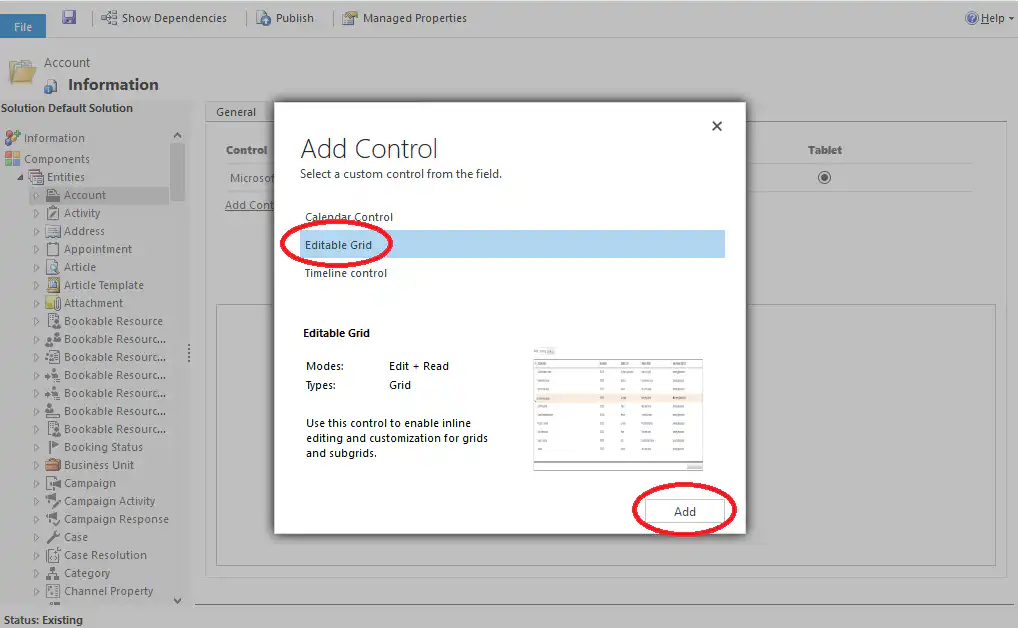Click the Account entity icon

51,194
